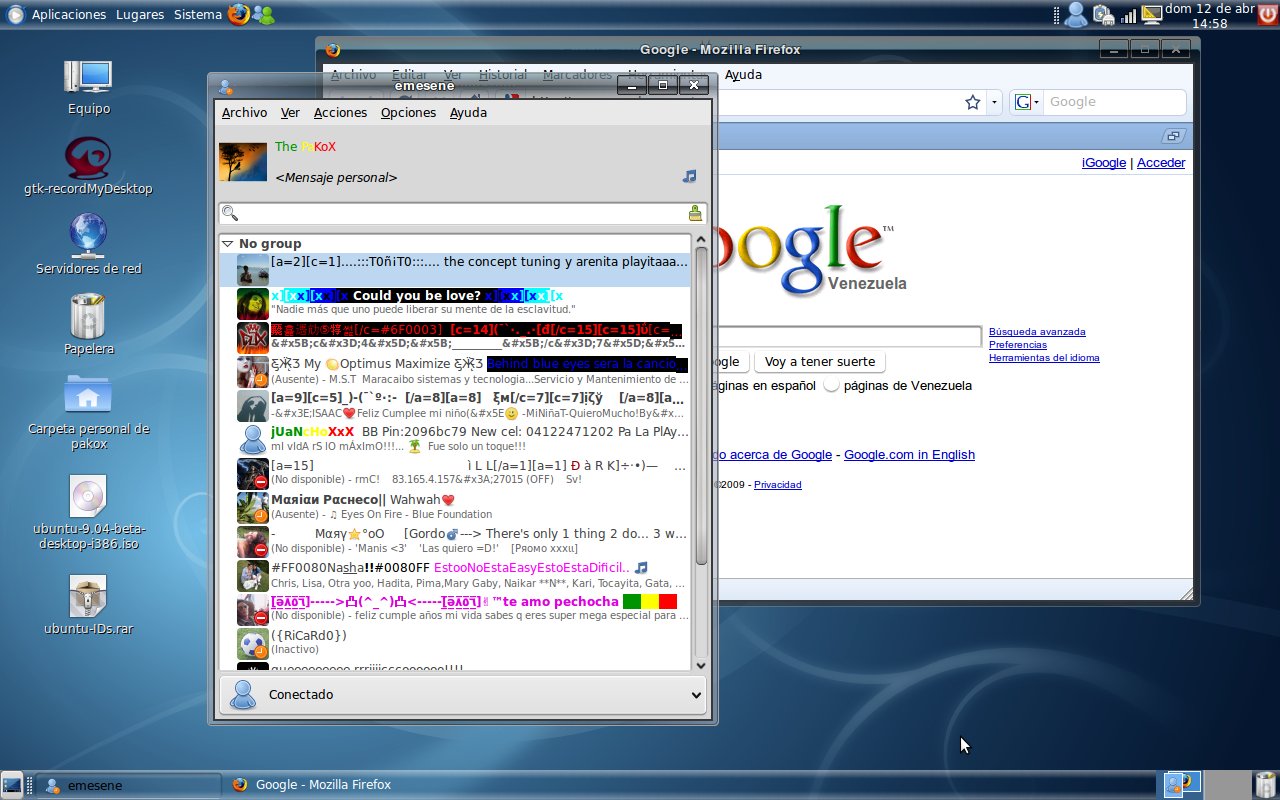
Task: Open emesene Ver menu
Action: pos(290,112)
